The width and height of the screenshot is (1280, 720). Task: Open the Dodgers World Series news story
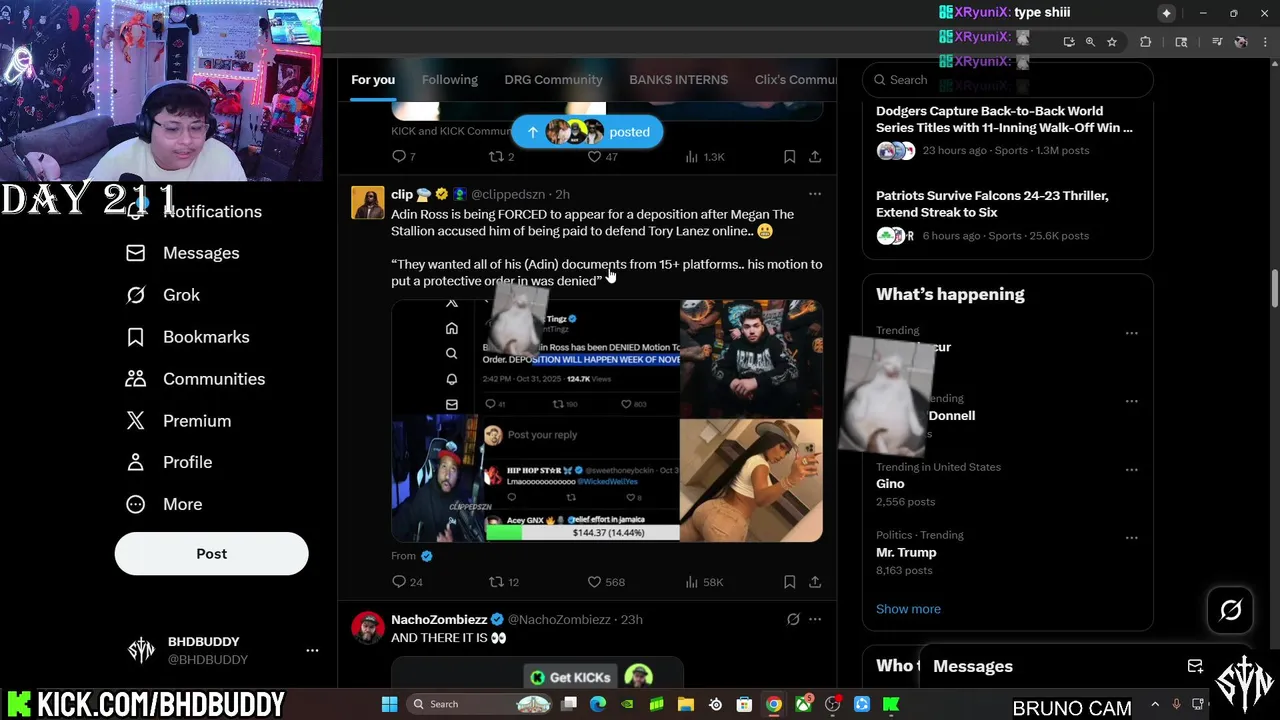tap(1007, 130)
